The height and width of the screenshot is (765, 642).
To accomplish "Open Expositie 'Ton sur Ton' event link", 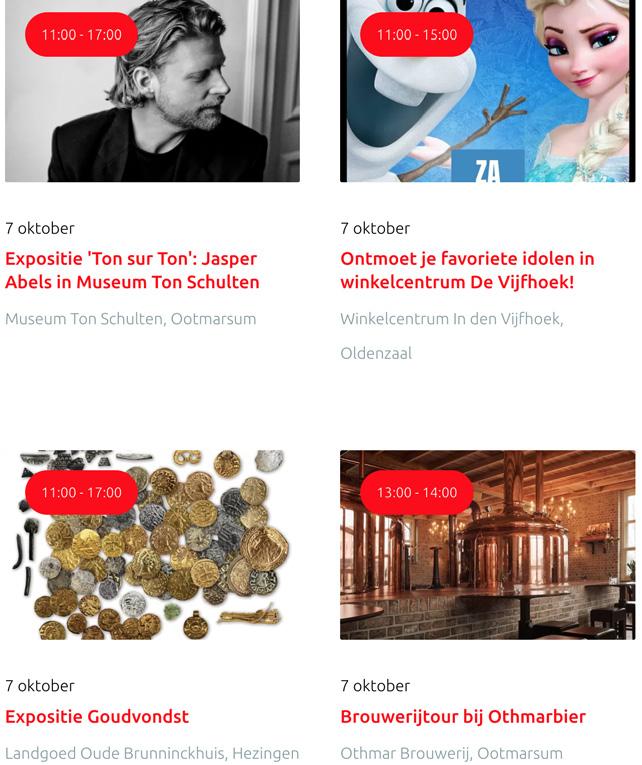I will (x=132, y=270).
